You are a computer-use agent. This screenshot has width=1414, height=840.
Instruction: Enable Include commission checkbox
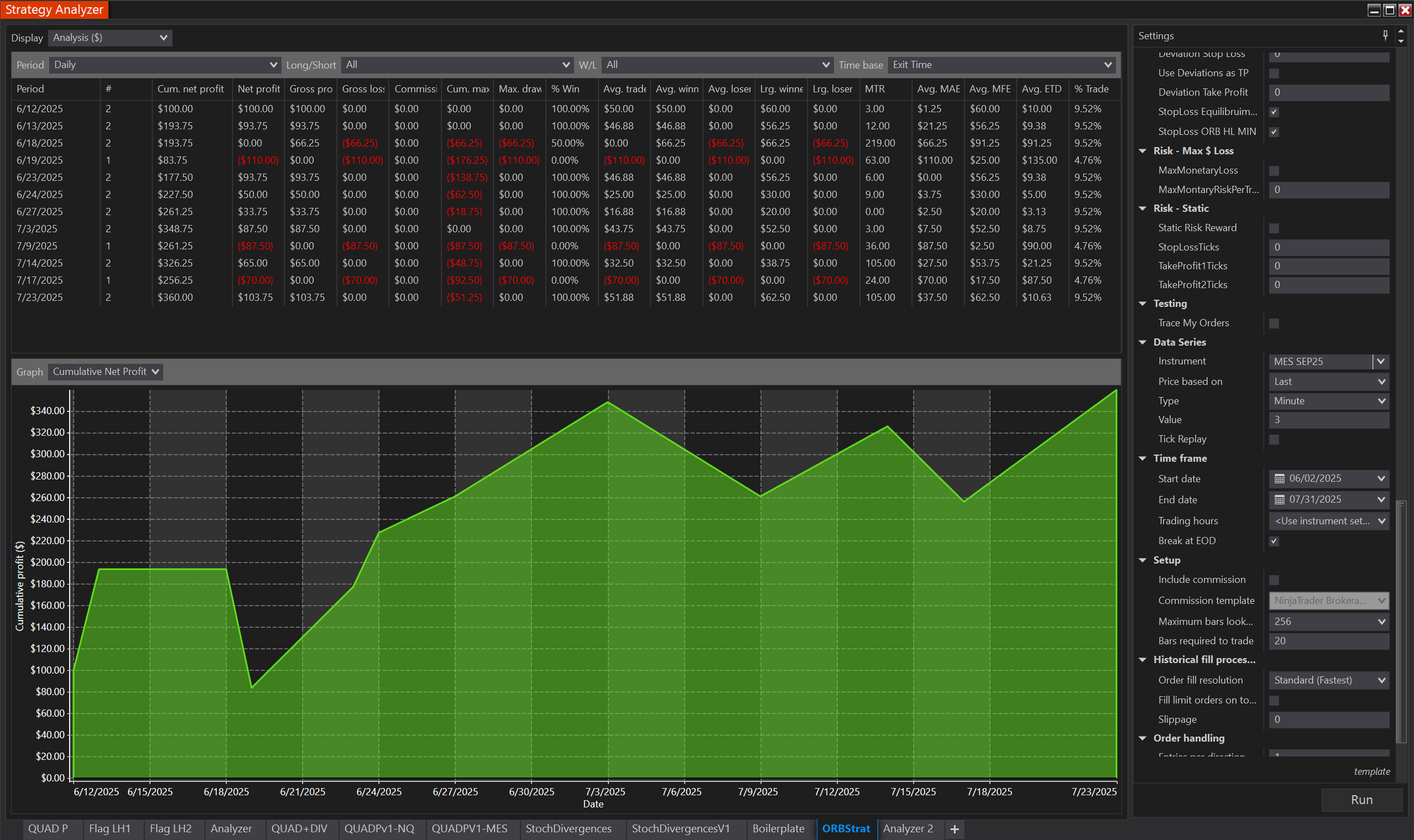tap(1274, 580)
